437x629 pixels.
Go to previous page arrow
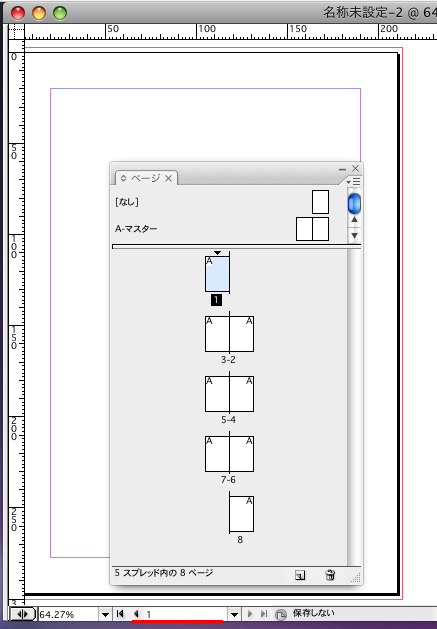(136, 614)
